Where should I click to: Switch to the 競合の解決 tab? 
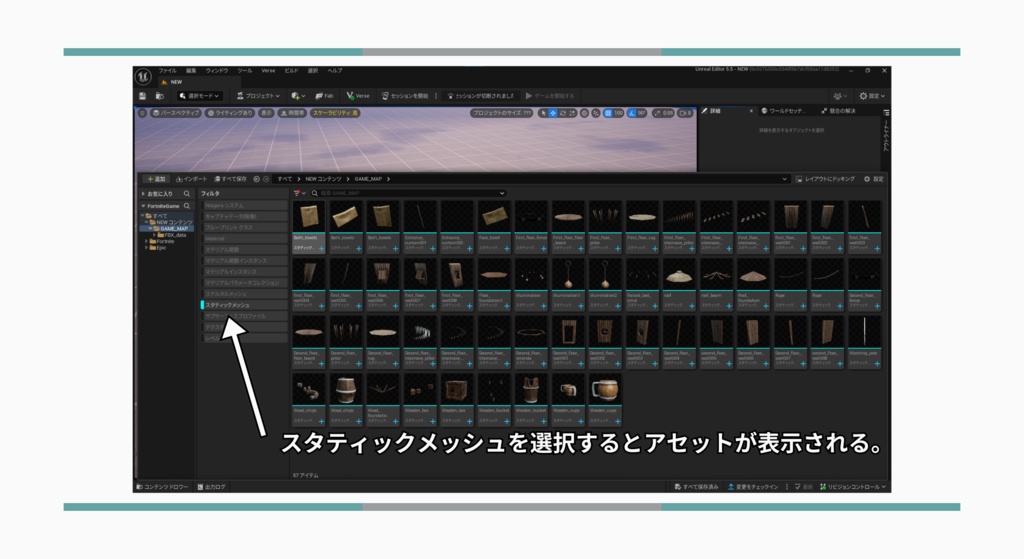839,111
